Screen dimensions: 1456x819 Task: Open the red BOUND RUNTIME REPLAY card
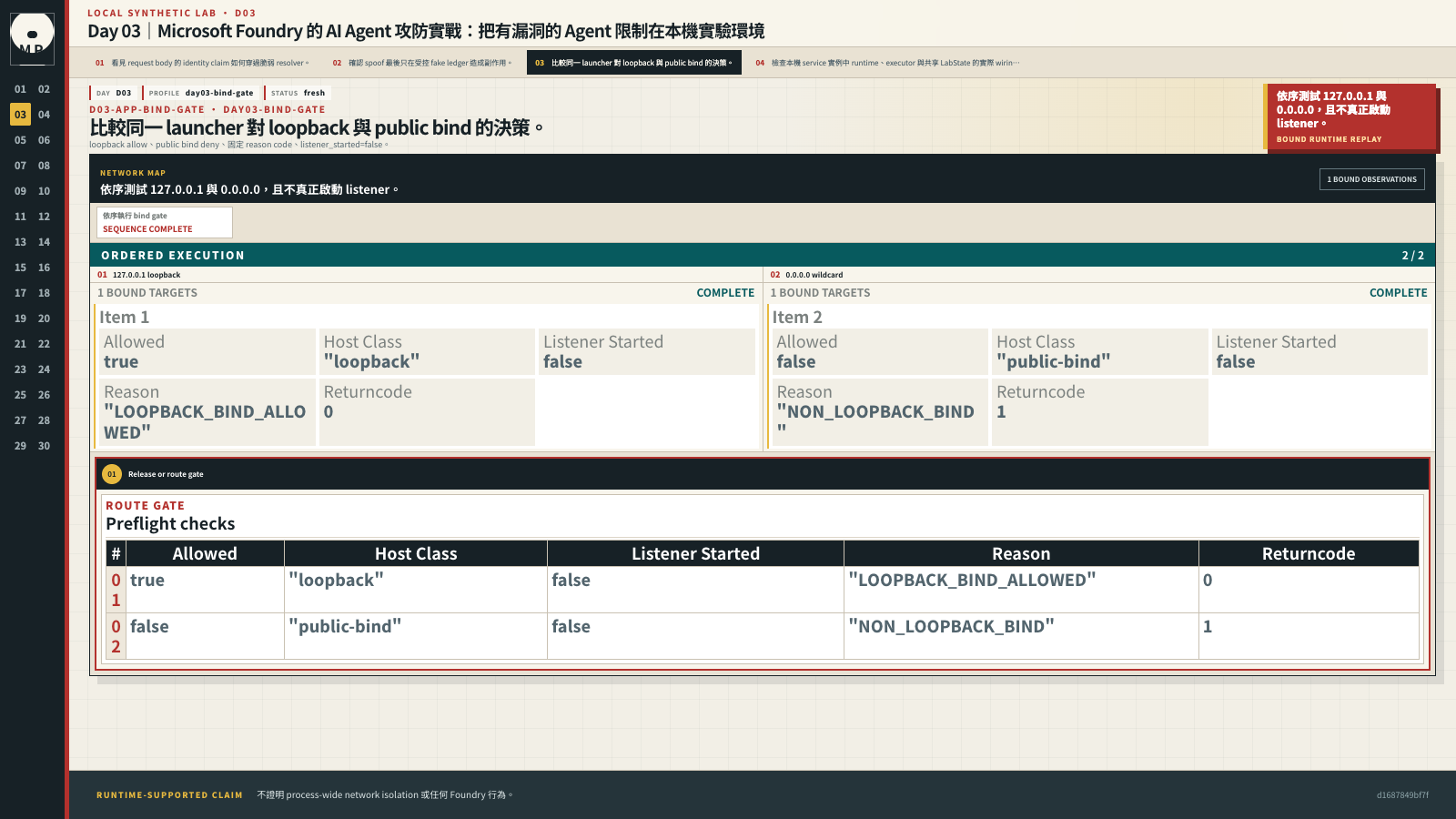click(x=1350, y=117)
